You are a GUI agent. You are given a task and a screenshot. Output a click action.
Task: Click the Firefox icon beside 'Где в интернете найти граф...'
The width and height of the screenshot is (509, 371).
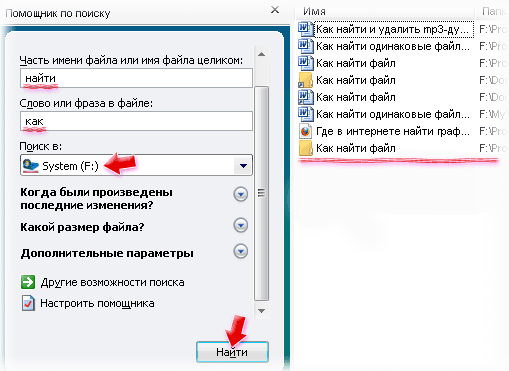click(x=305, y=131)
